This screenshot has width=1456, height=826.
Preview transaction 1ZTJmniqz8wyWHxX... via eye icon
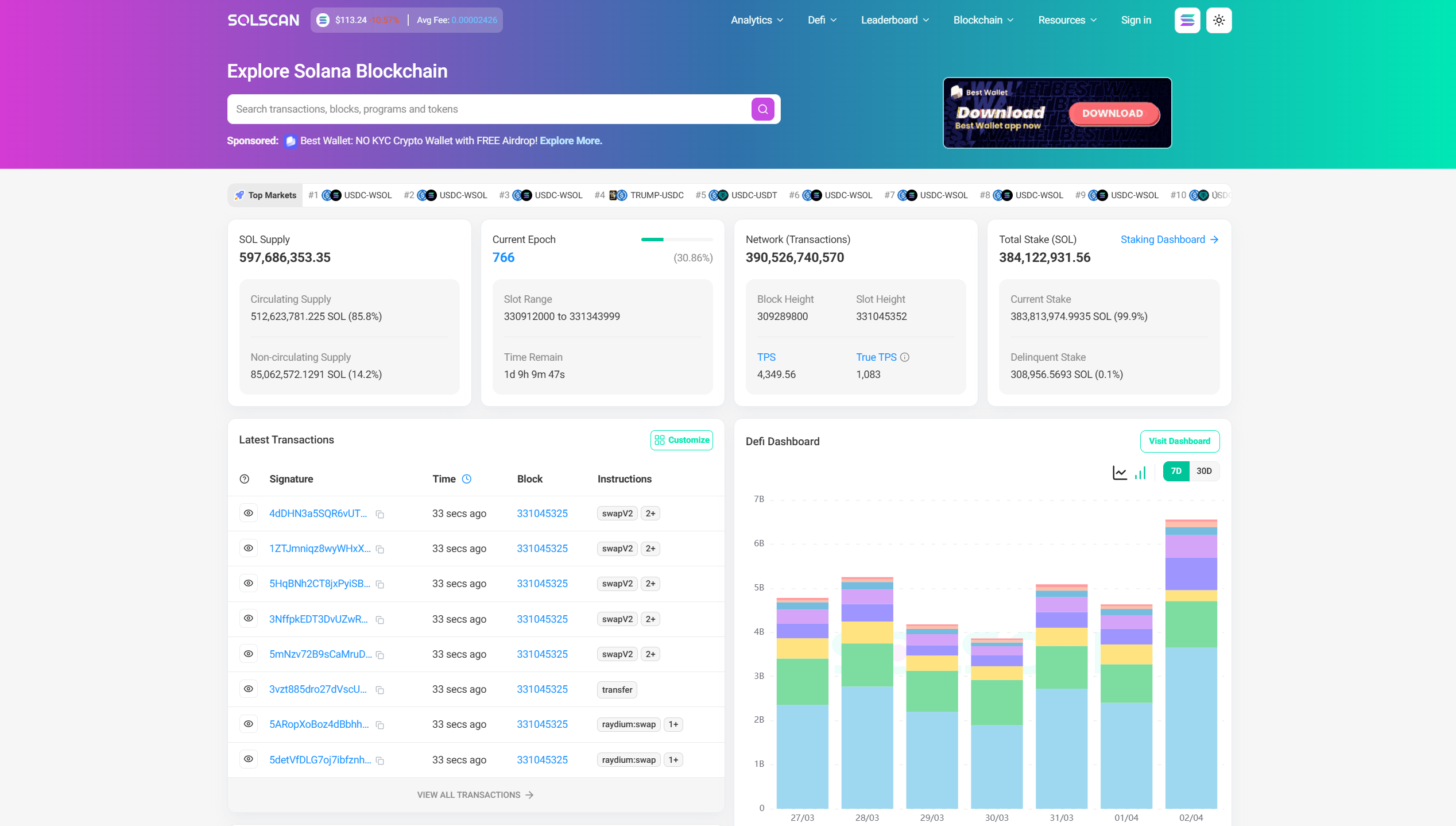pos(249,548)
